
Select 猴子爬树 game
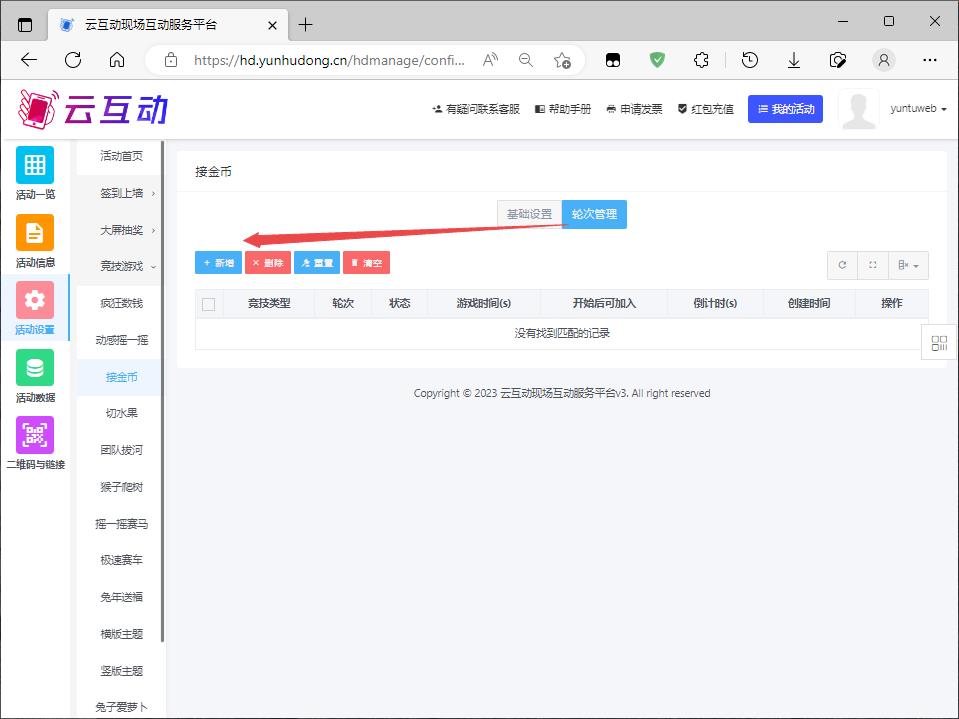(121, 487)
